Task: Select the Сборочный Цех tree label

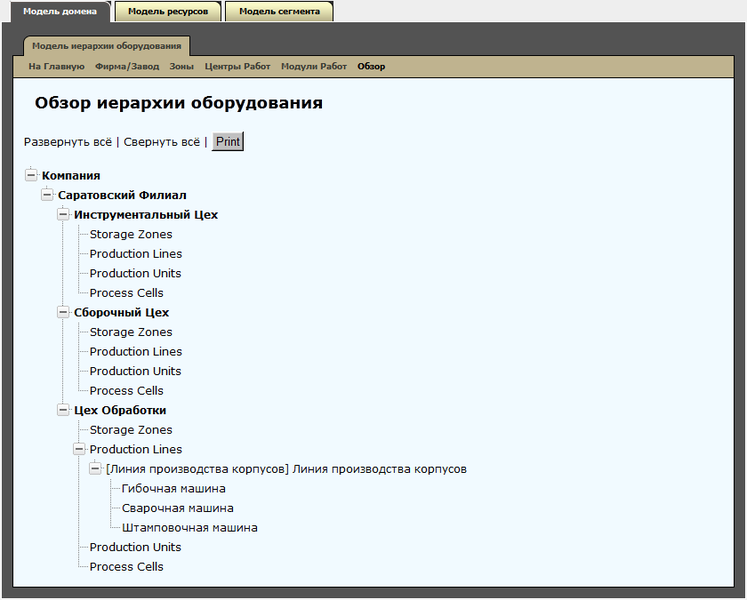Action: (121, 312)
